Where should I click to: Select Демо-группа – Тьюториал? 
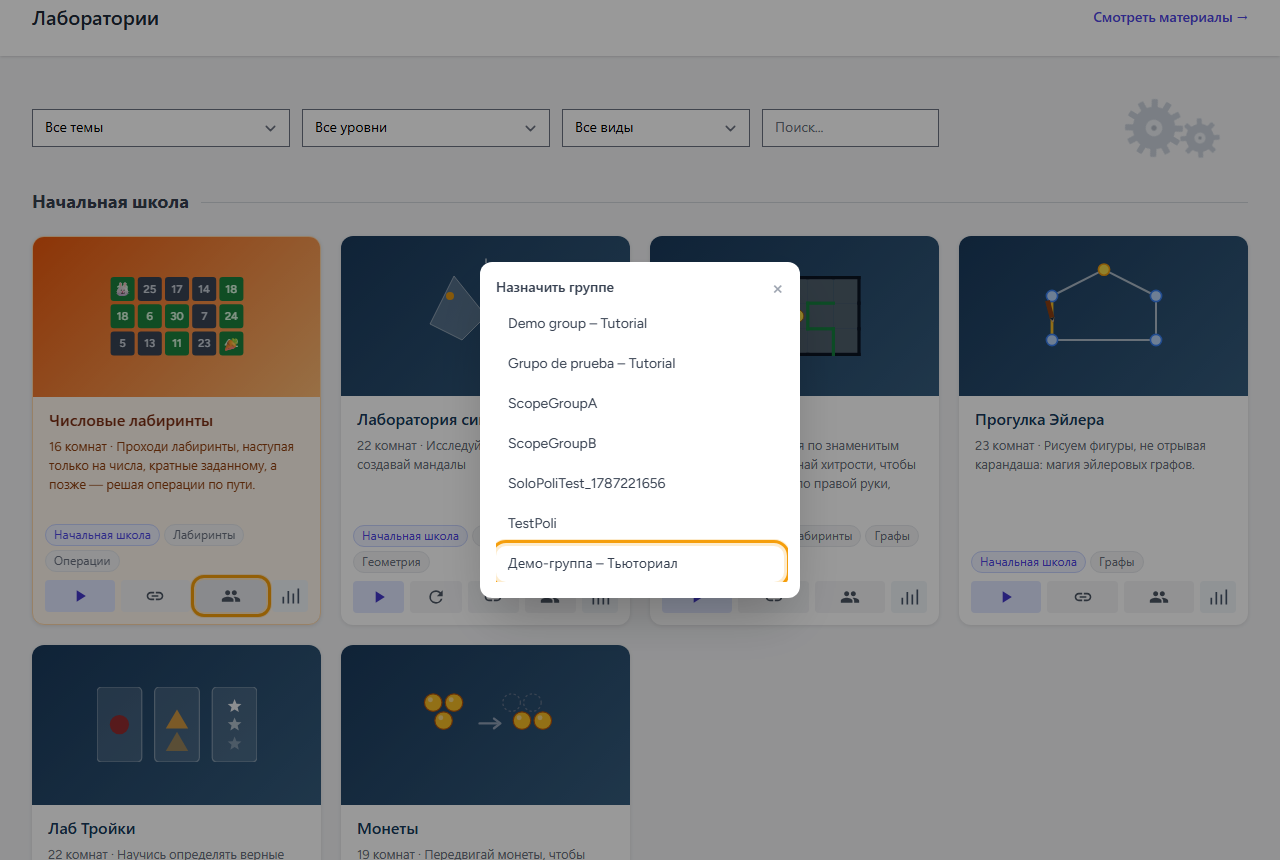click(x=640, y=563)
